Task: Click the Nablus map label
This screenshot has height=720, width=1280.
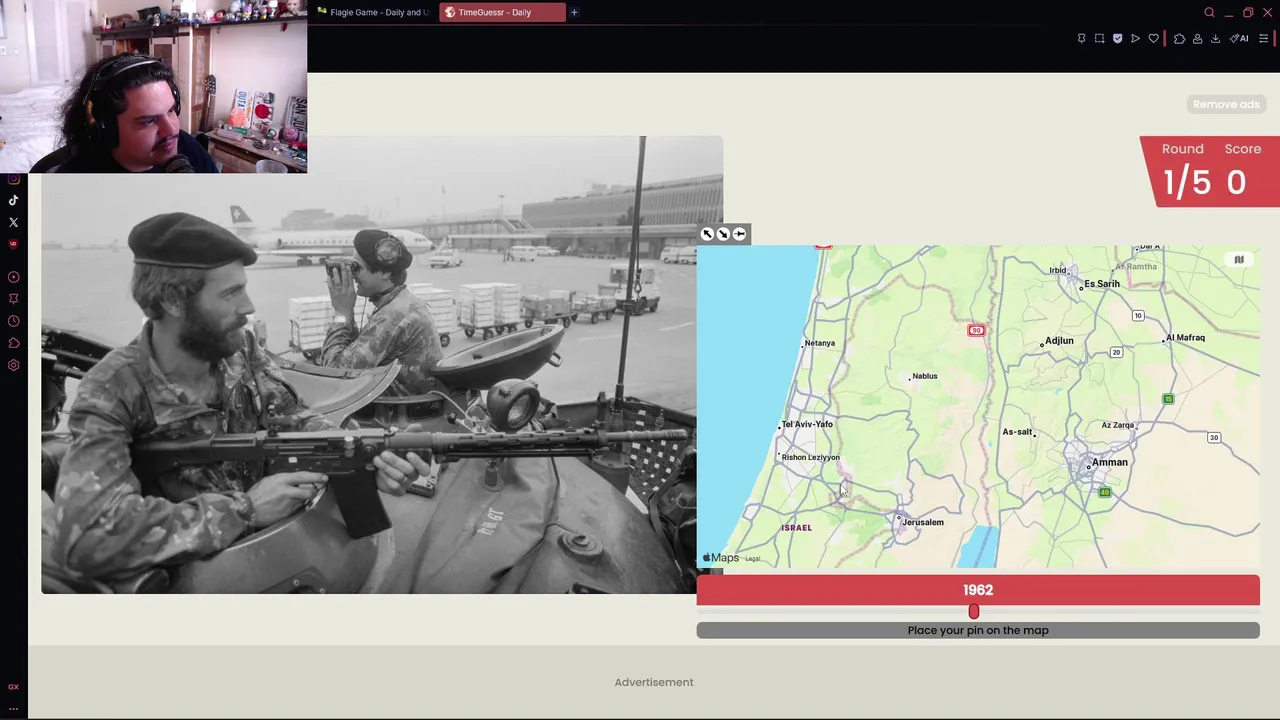Action: pos(925,376)
